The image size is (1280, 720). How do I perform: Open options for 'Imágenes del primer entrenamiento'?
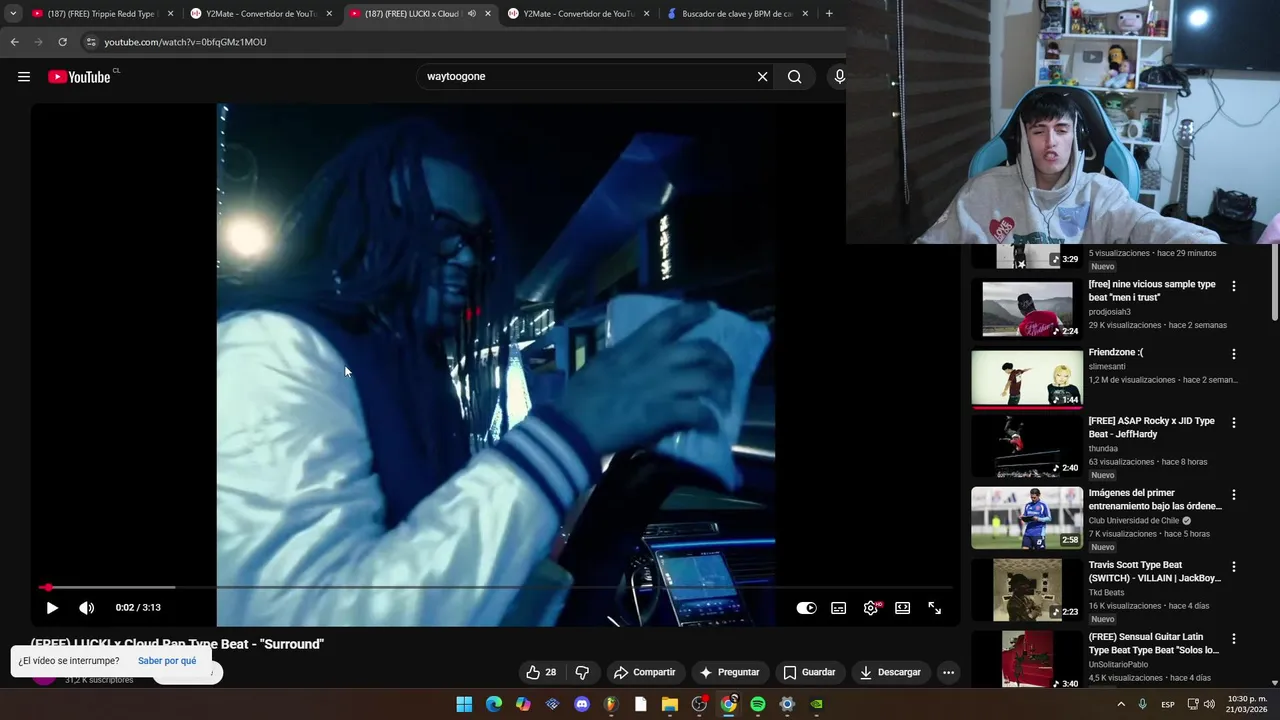tap(1234, 495)
